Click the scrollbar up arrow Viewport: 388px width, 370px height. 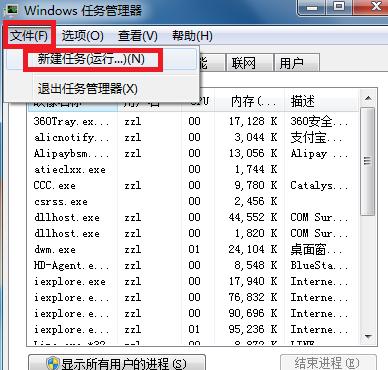368,98
